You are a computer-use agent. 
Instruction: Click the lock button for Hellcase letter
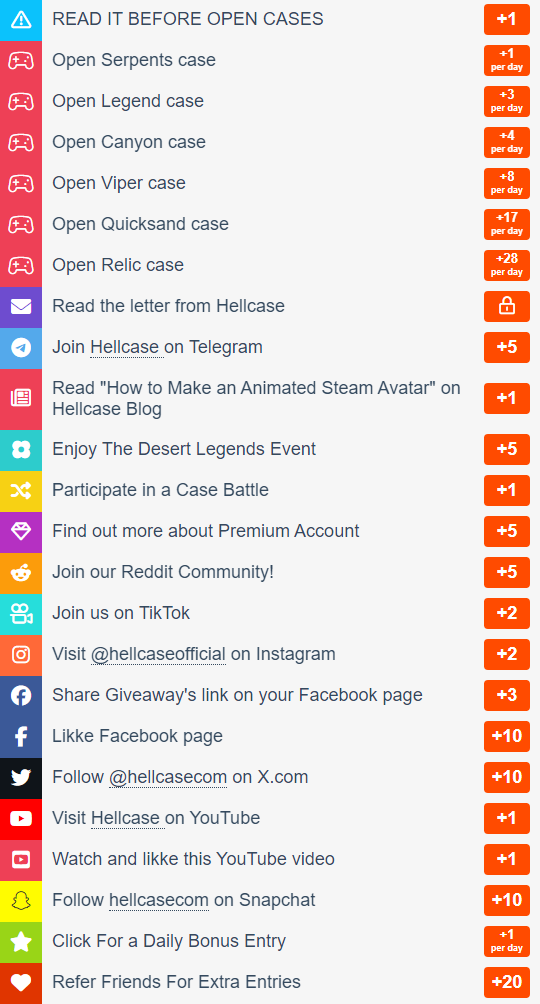(x=507, y=306)
